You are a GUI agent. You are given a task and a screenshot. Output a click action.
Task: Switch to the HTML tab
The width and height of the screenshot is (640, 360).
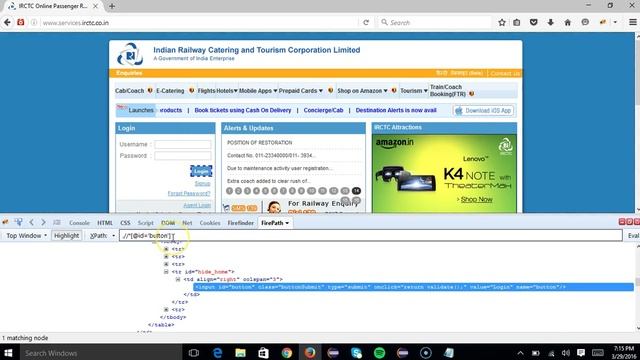click(x=105, y=223)
